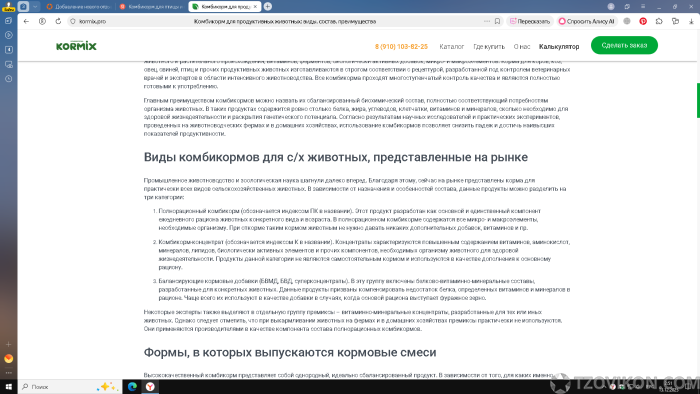
Task: Open tab manager icon in title bar
Action: pyautogui.click(x=627, y=6)
